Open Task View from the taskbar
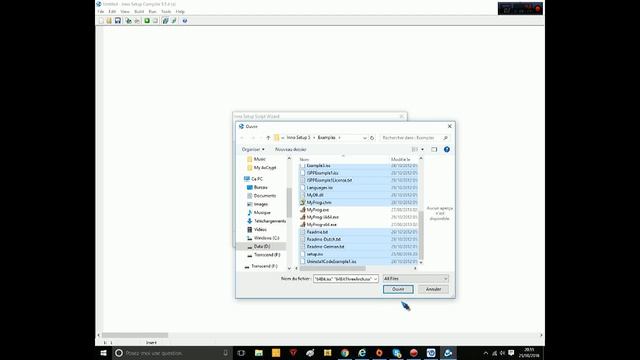The width and height of the screenshot is (640, 360). pyautogui.click(x=241, y=353)
